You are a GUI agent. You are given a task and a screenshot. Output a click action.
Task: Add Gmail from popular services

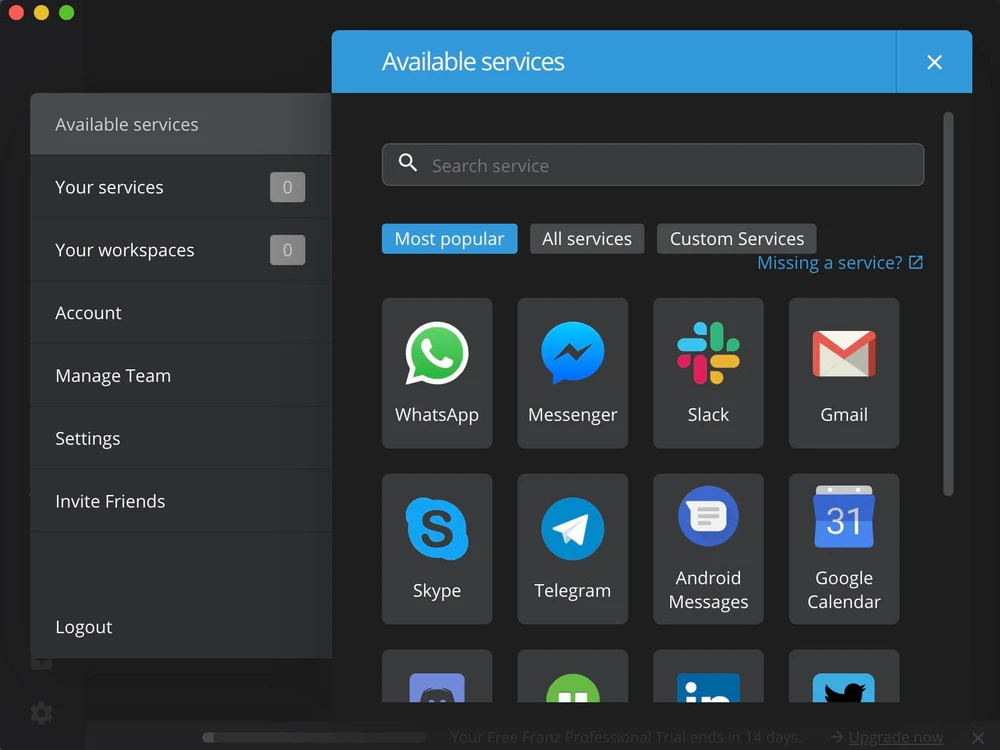843,372
